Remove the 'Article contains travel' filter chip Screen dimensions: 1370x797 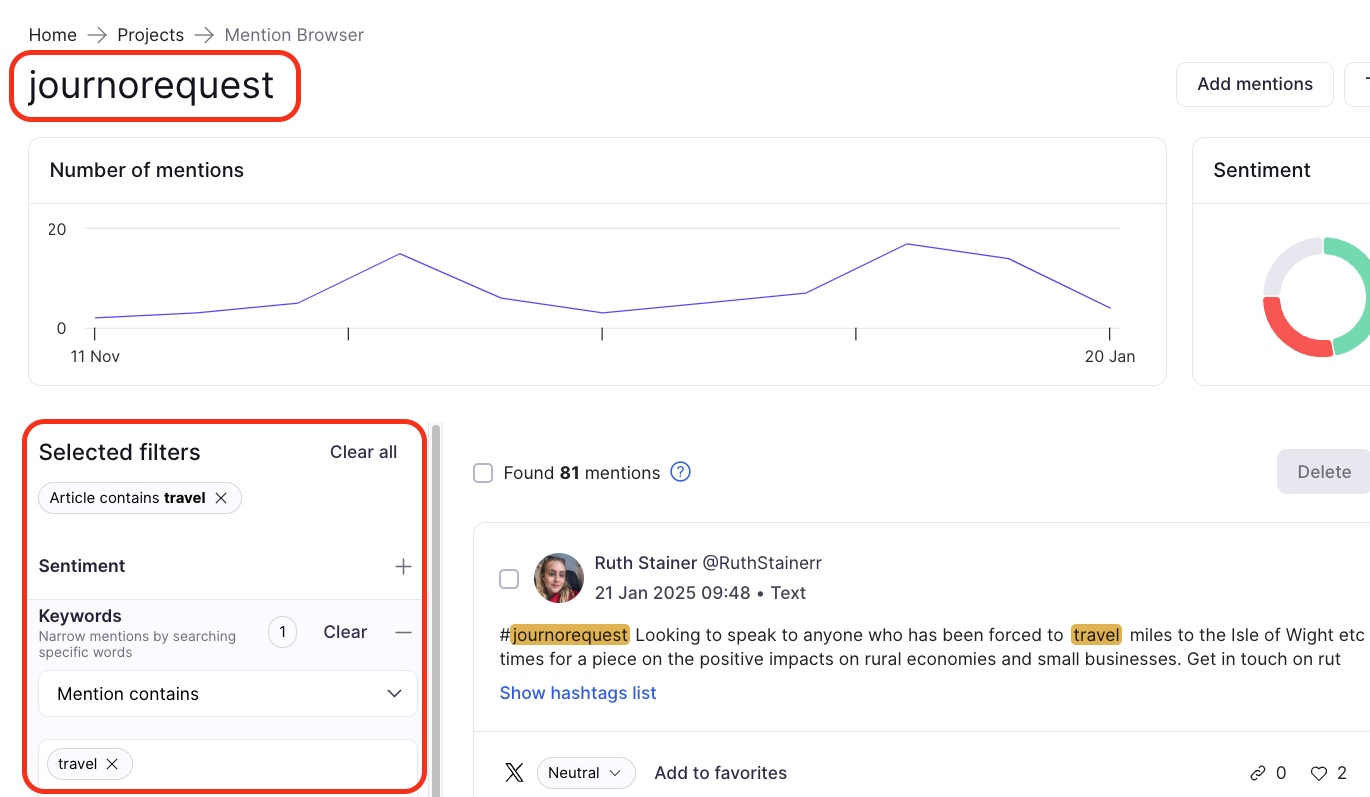(221, 498)
